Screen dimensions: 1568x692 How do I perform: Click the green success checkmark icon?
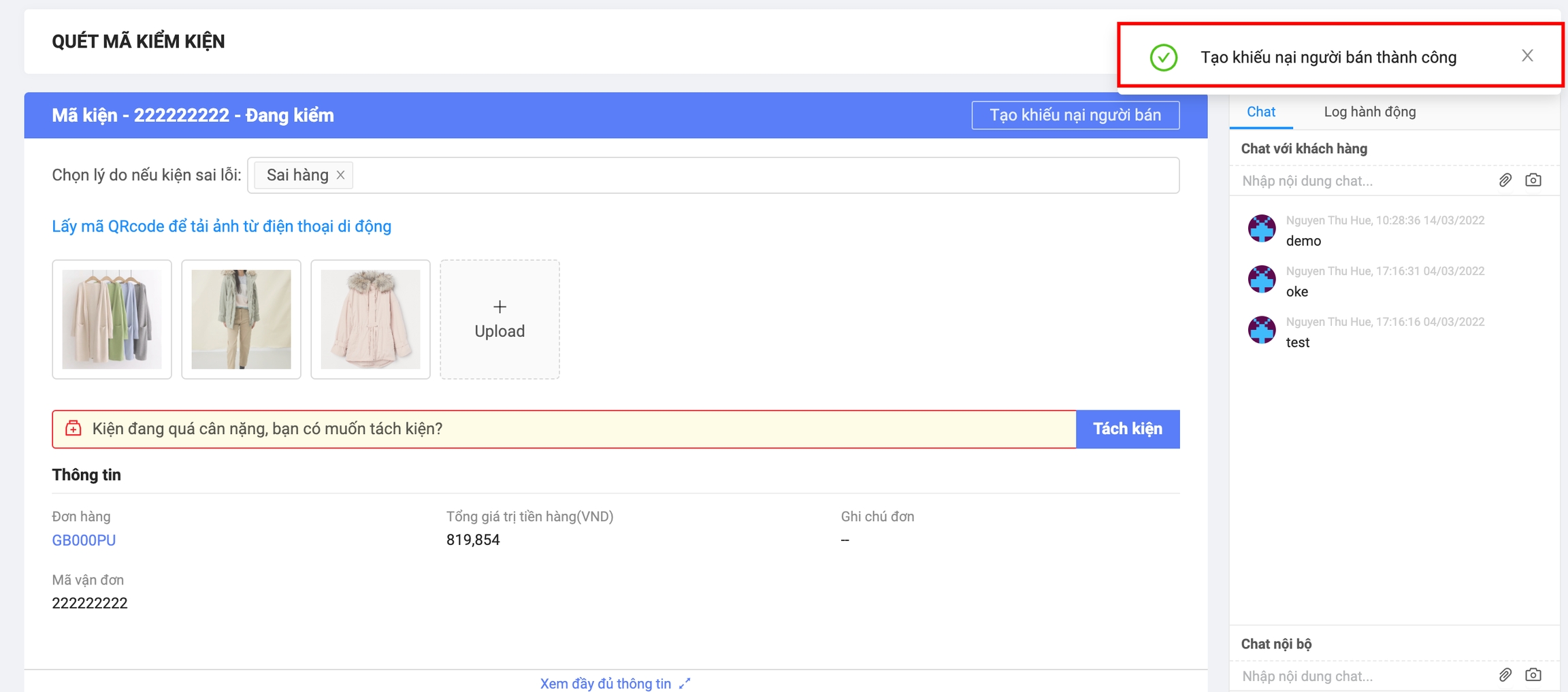1163,57
